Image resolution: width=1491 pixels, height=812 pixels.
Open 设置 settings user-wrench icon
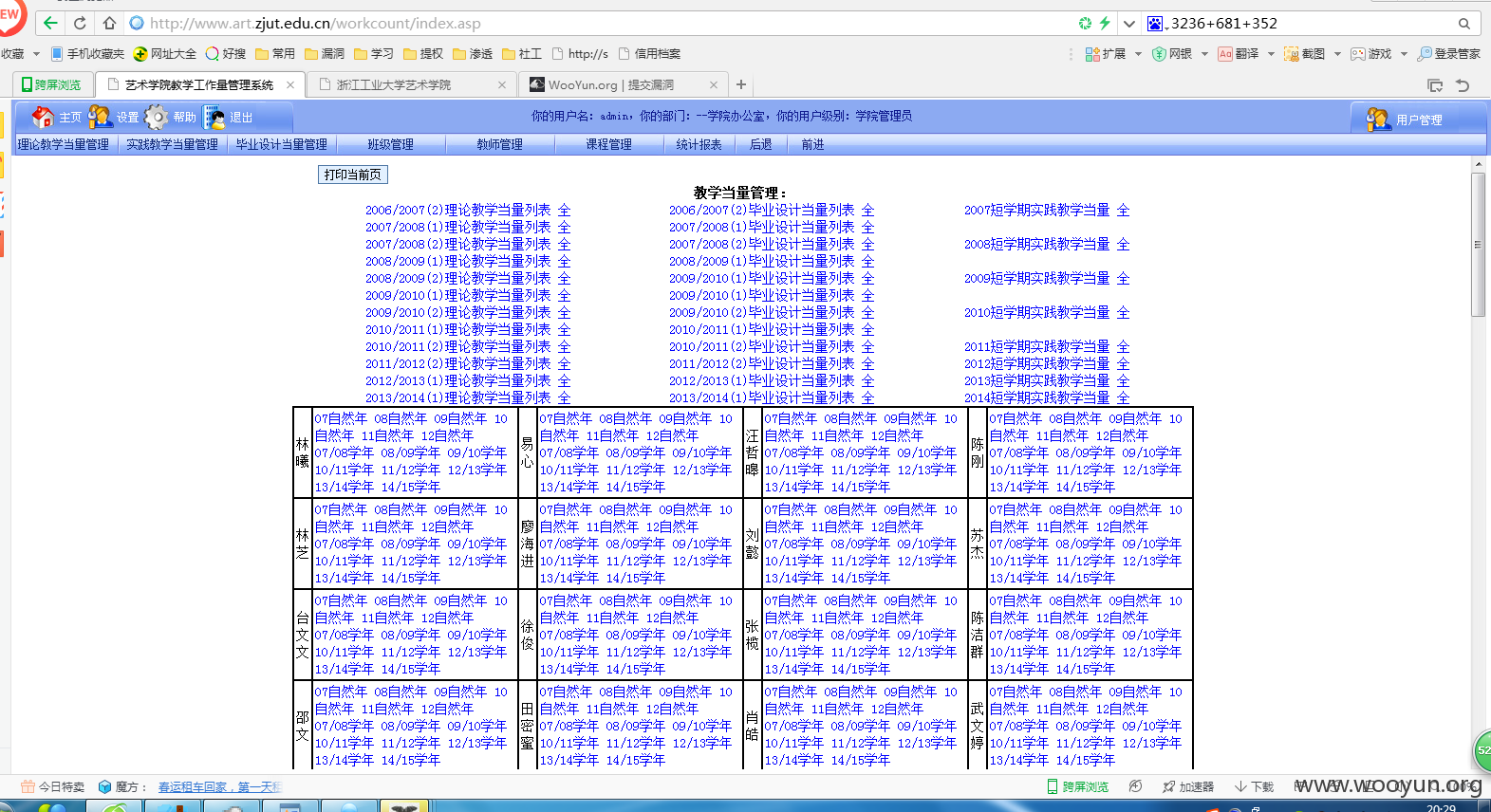click(100, 117)
